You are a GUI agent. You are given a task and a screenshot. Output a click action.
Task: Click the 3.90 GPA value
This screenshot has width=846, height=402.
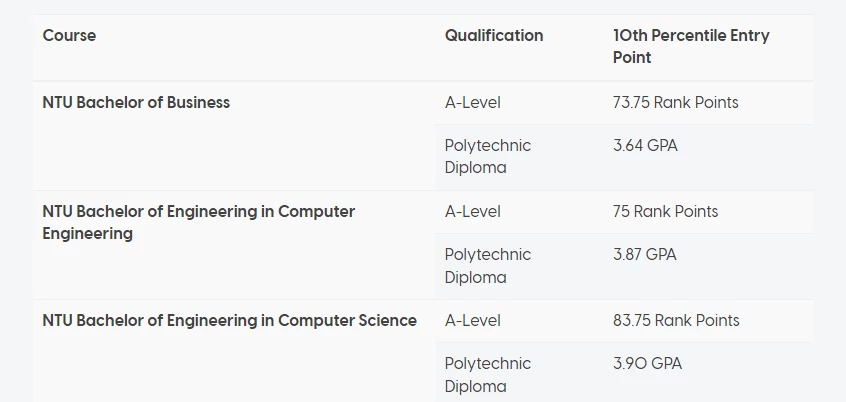[647, 364]
